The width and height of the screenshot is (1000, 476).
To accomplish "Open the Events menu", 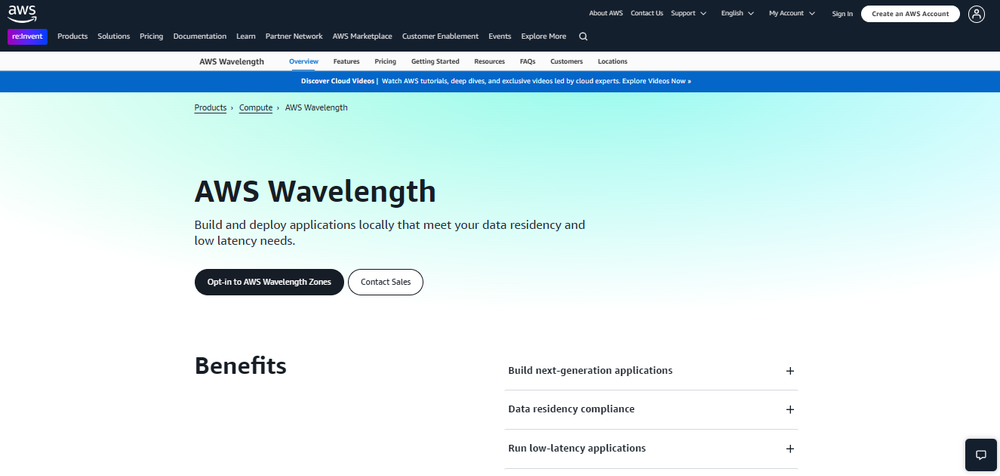I will (x=500, y=36).
